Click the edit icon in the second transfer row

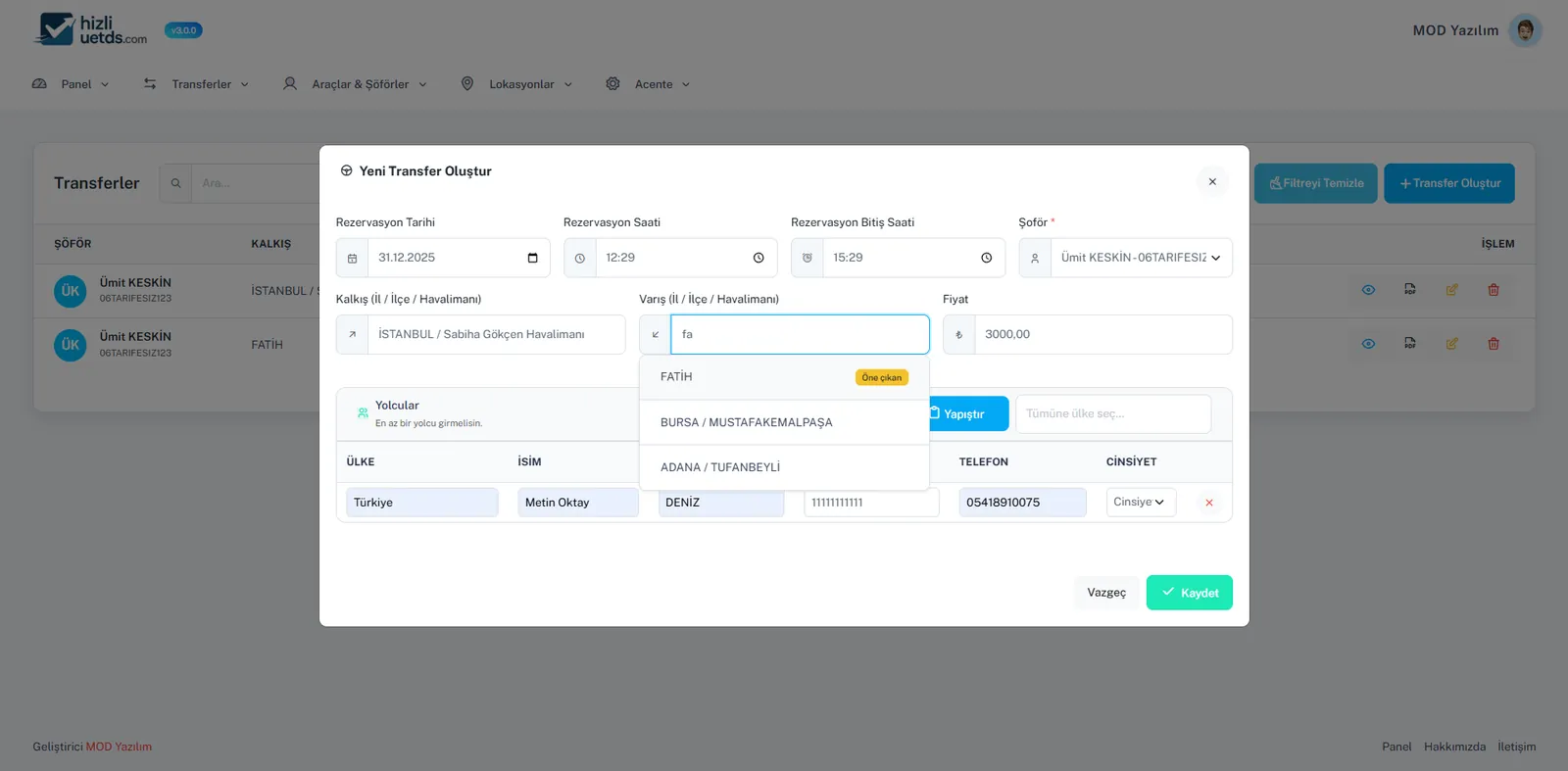(1451, 344)
